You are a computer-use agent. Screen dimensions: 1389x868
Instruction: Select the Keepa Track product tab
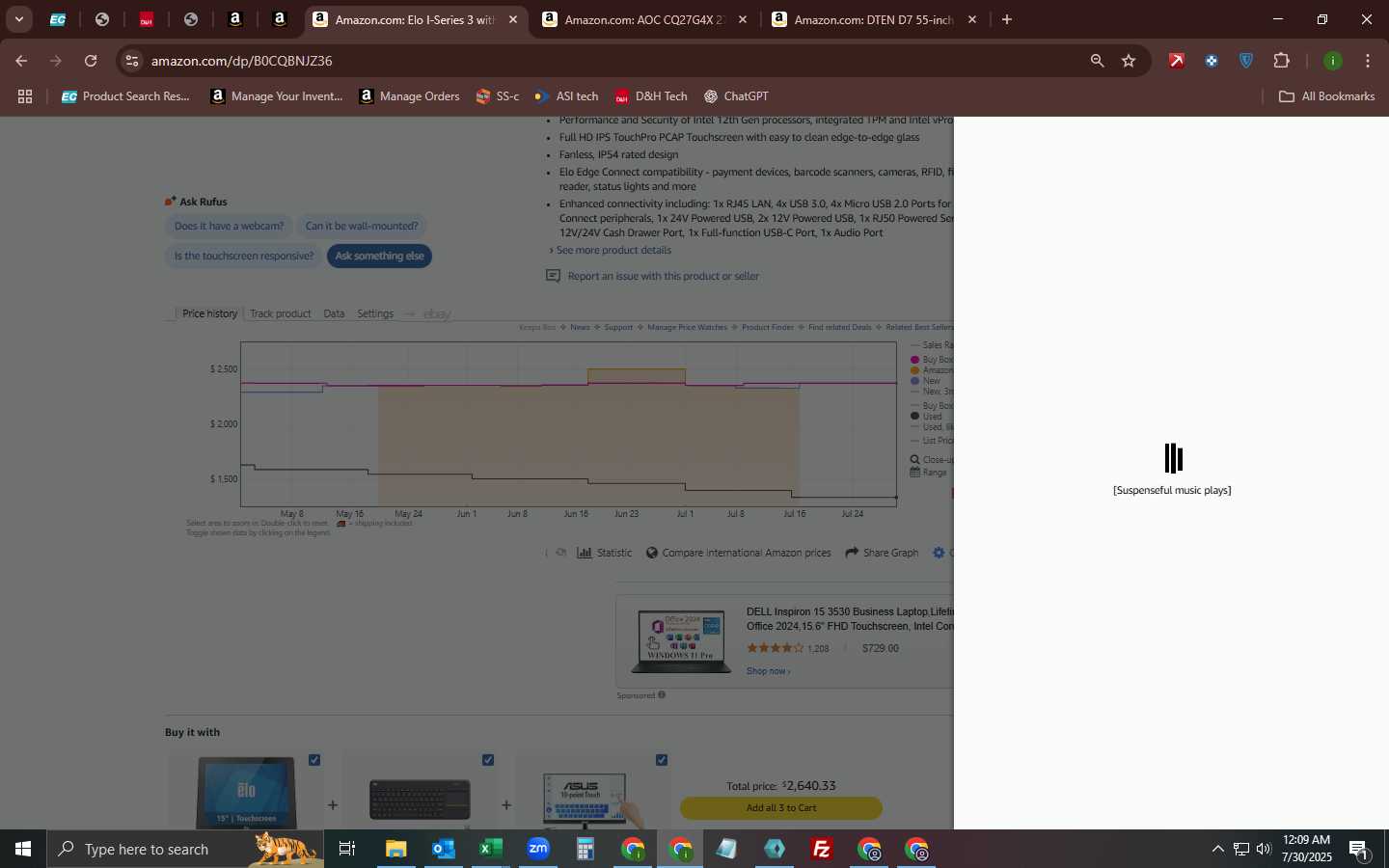[x=280, y=313]
